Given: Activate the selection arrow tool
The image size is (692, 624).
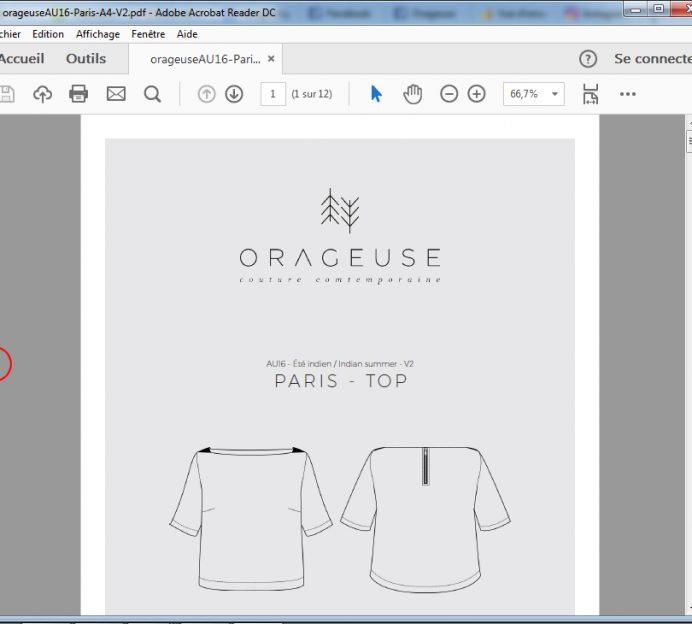Looking at the screenshot, I should pos(376,94).
